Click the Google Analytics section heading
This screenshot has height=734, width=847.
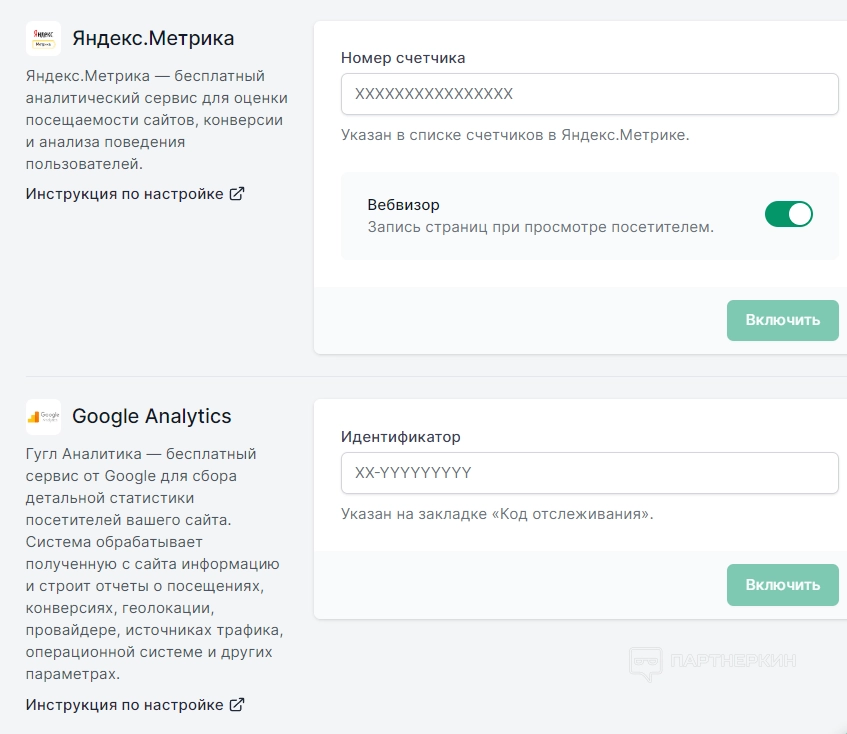[152, 417]
